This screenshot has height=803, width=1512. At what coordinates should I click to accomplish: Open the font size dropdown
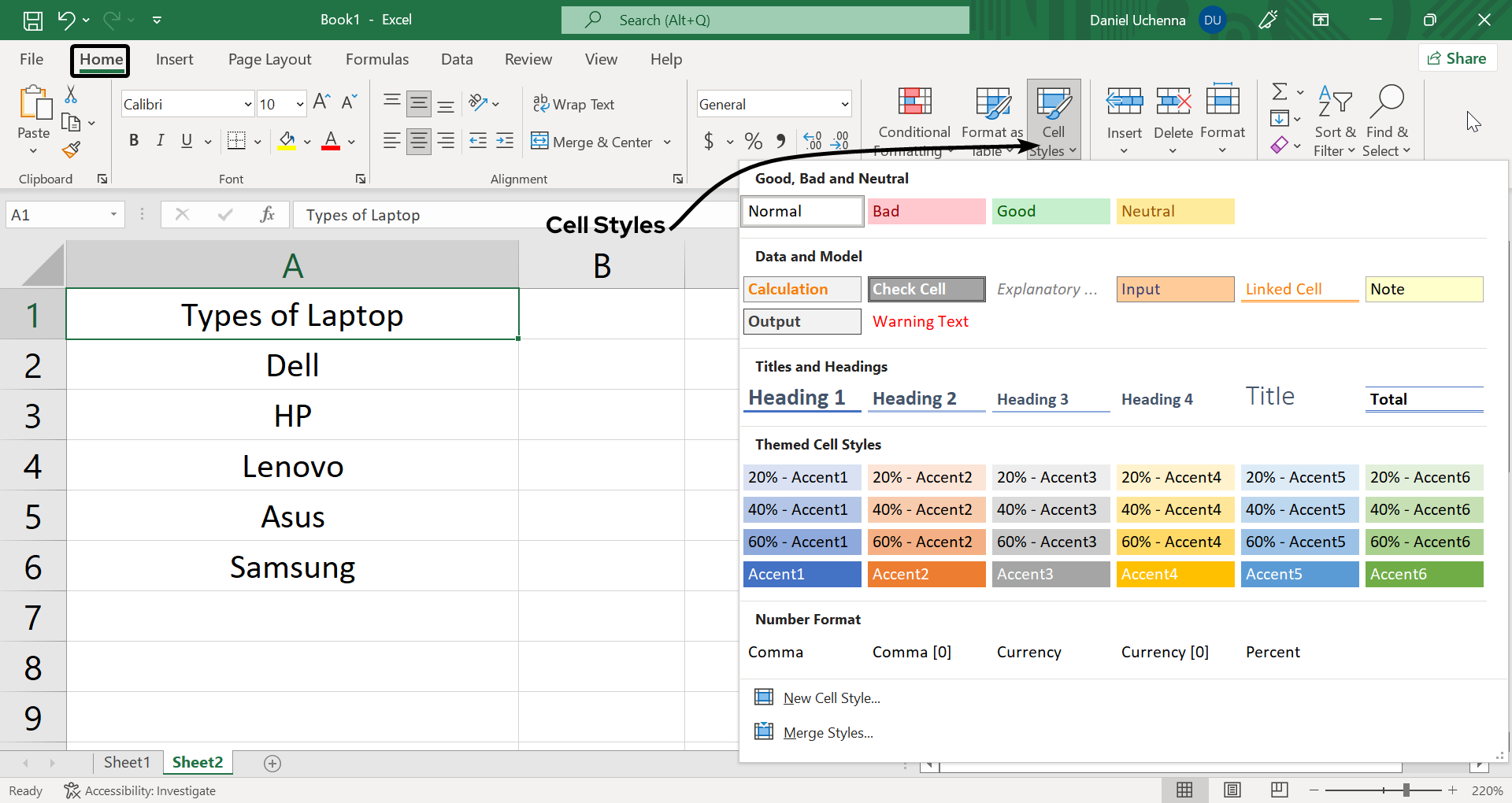300,105
